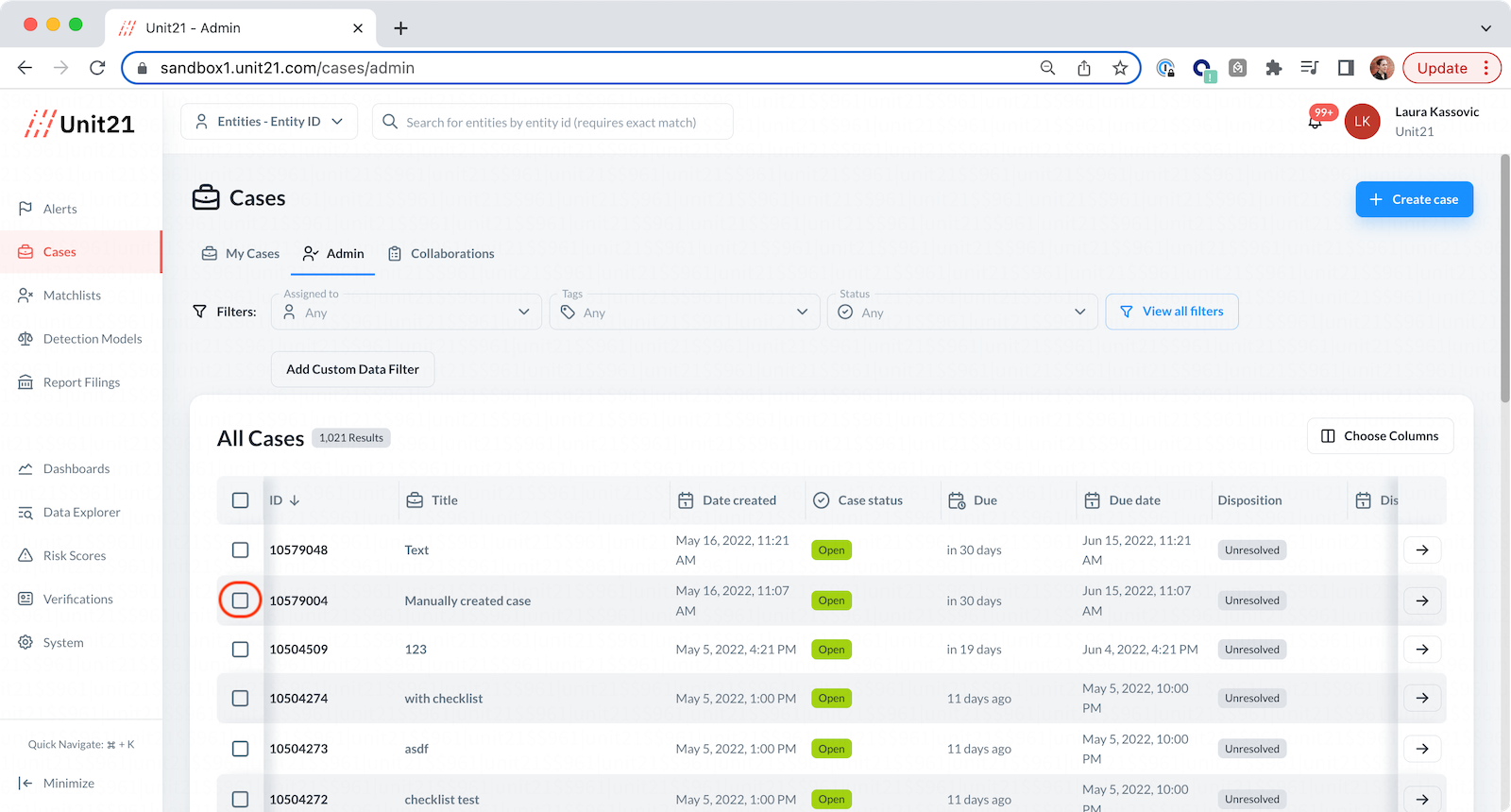
Task: Open the Chrome tab list chevron
Action: click(x=1486, y=28)
